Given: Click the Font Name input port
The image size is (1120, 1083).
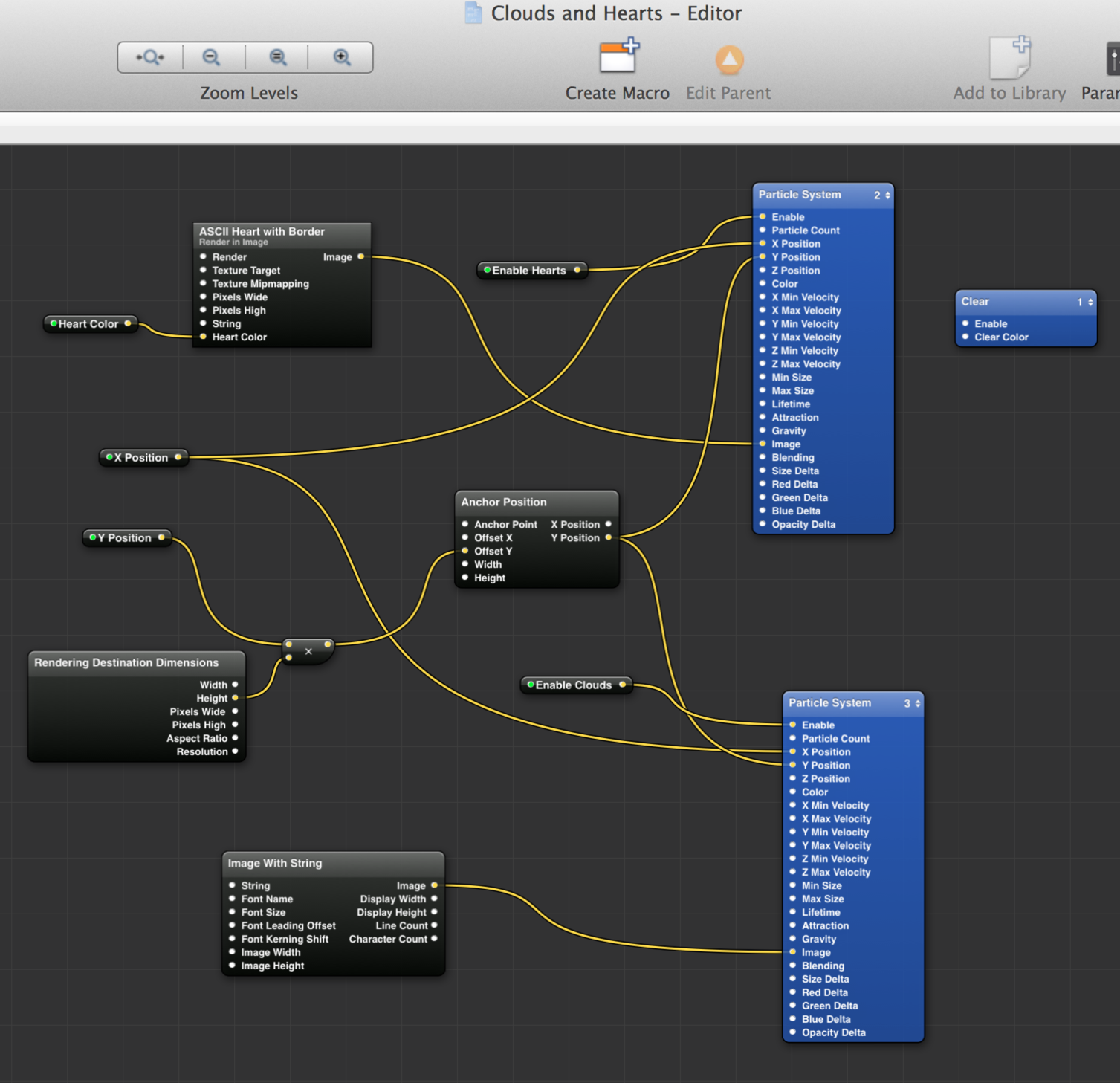Looking at the screenshot, I should coord(233,899).
